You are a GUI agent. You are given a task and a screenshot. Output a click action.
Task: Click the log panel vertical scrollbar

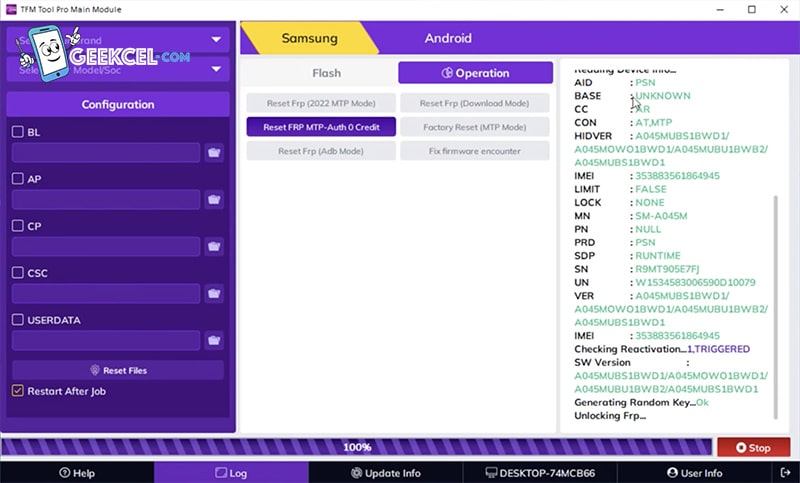pos(776,306)
